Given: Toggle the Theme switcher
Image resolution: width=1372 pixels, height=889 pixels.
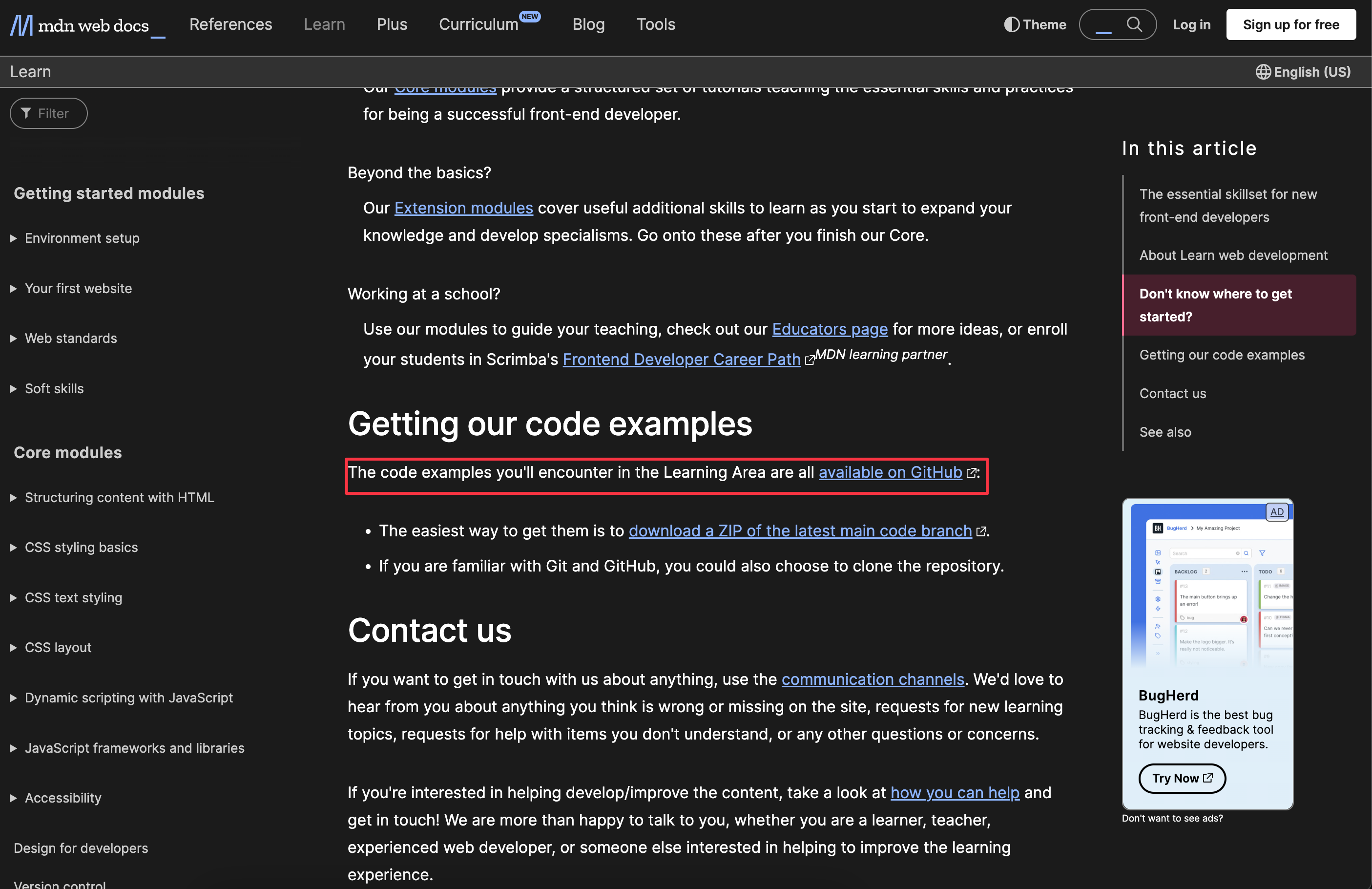Looking at the screenshot, I should (1035, 24).
